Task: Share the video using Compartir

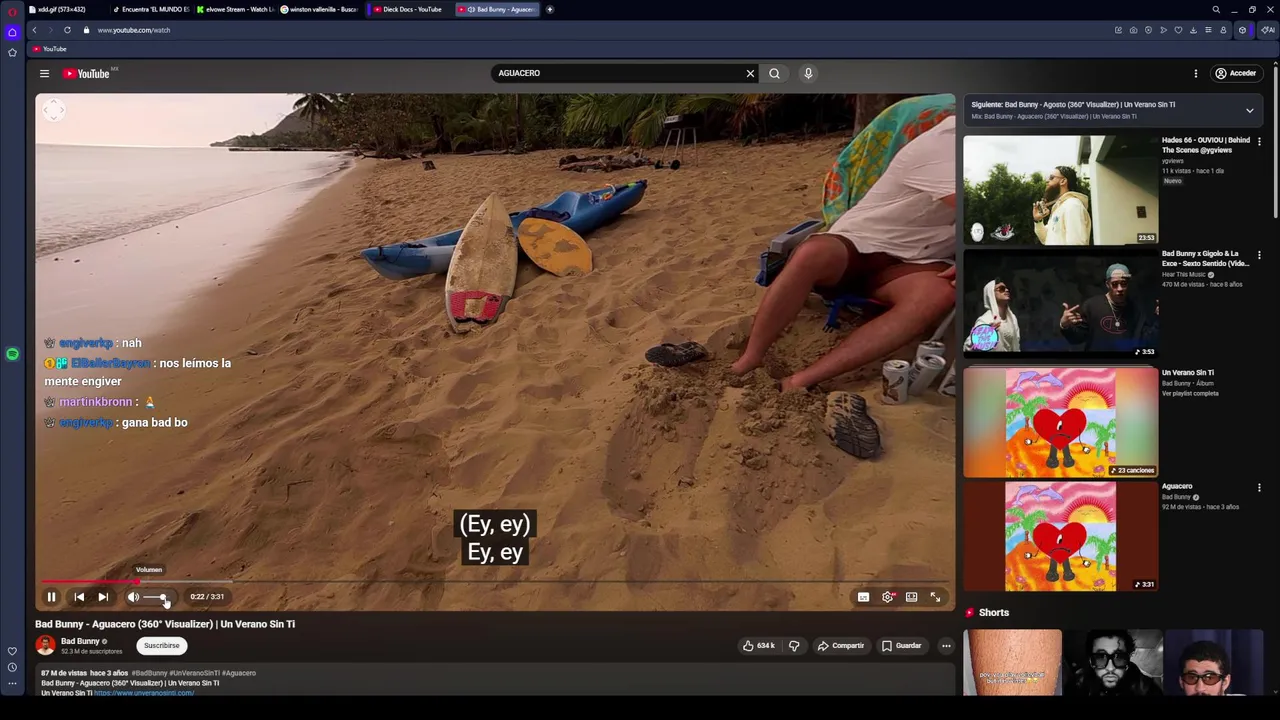Action: click(841, 646)
